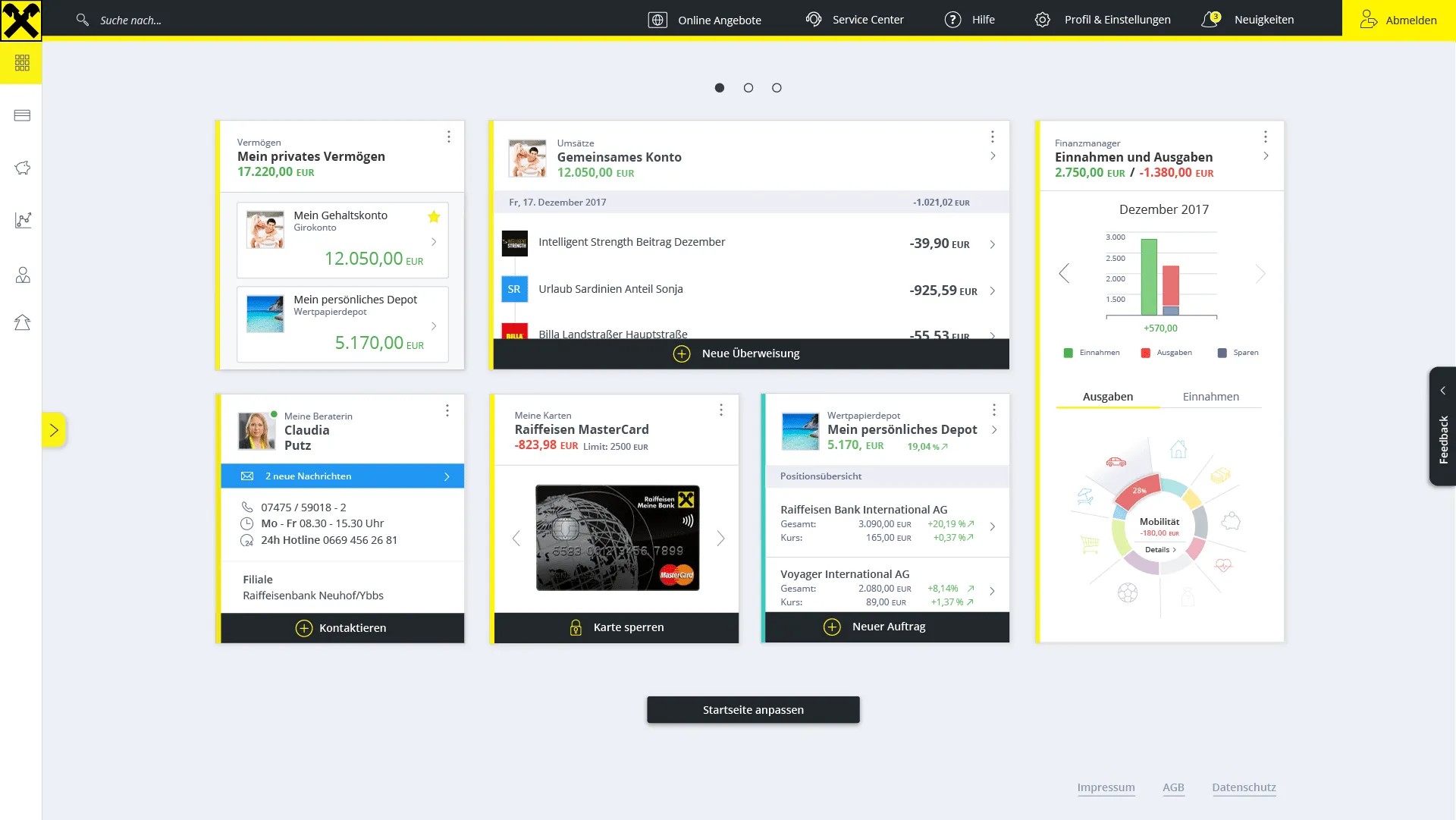Open options menu of Mein privates Vermögen
Image resolution: width=1456 pixels, height=820 pixels.
449,137
